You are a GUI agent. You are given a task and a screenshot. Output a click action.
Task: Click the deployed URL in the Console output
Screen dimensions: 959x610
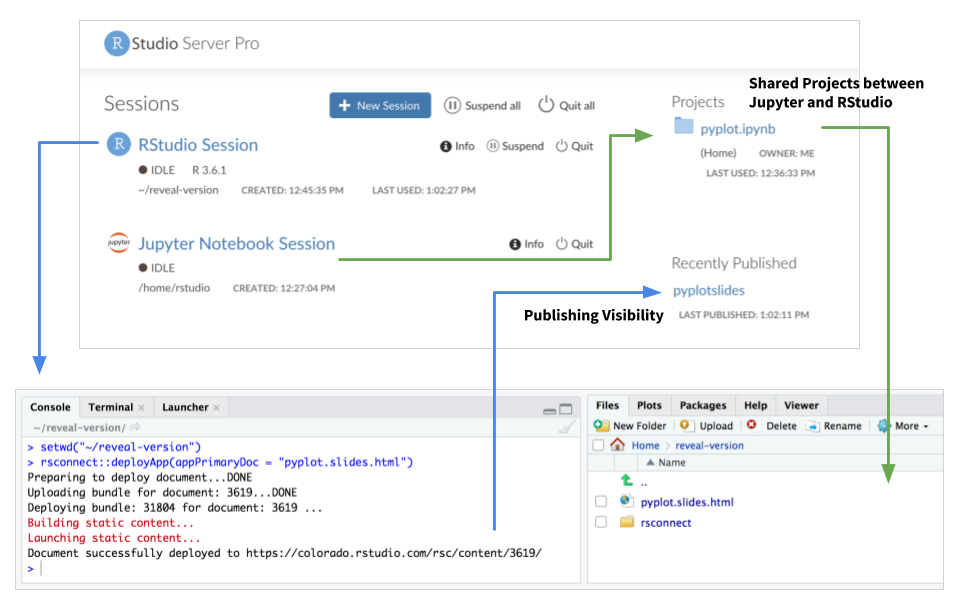click(397, 552)
